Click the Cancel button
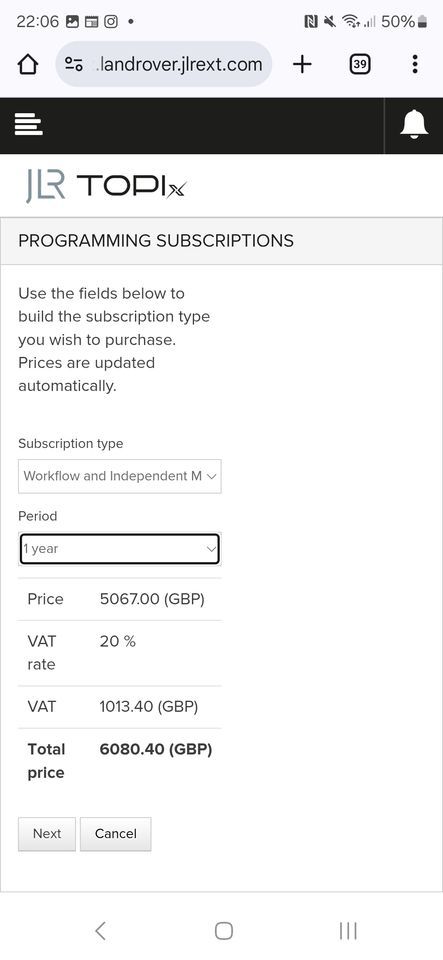This screenshot has height=960, width=443. pyautogui.click(x=116, y=834)
